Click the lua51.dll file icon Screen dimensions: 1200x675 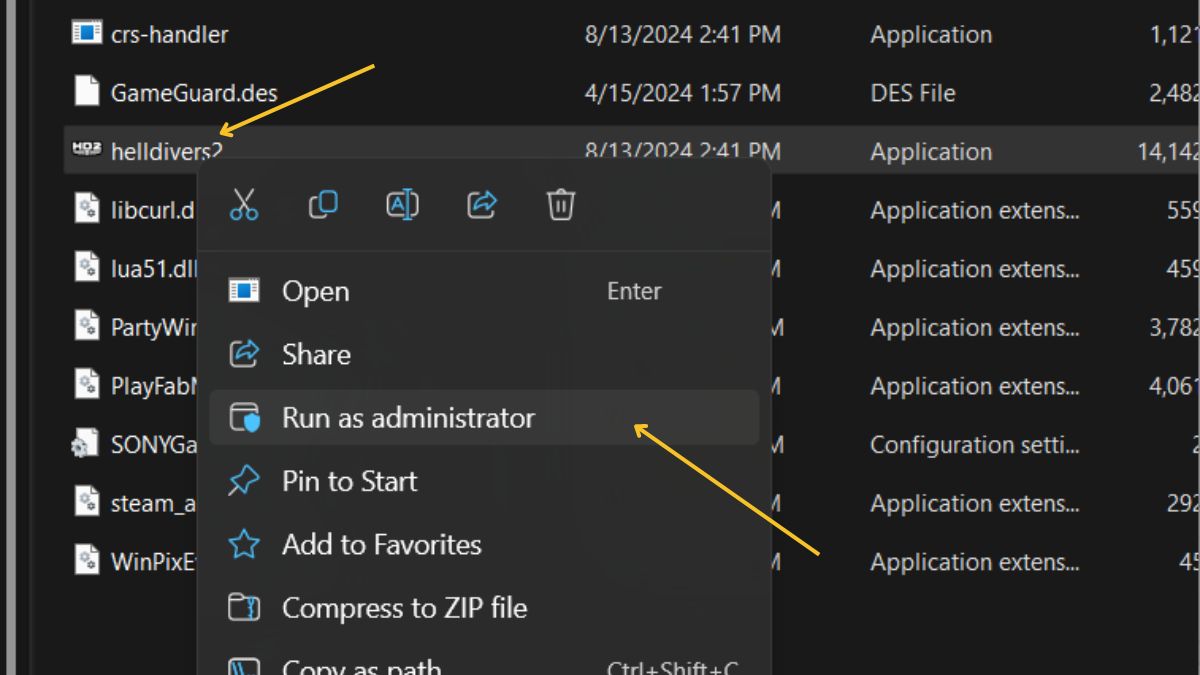pos(87,267)
